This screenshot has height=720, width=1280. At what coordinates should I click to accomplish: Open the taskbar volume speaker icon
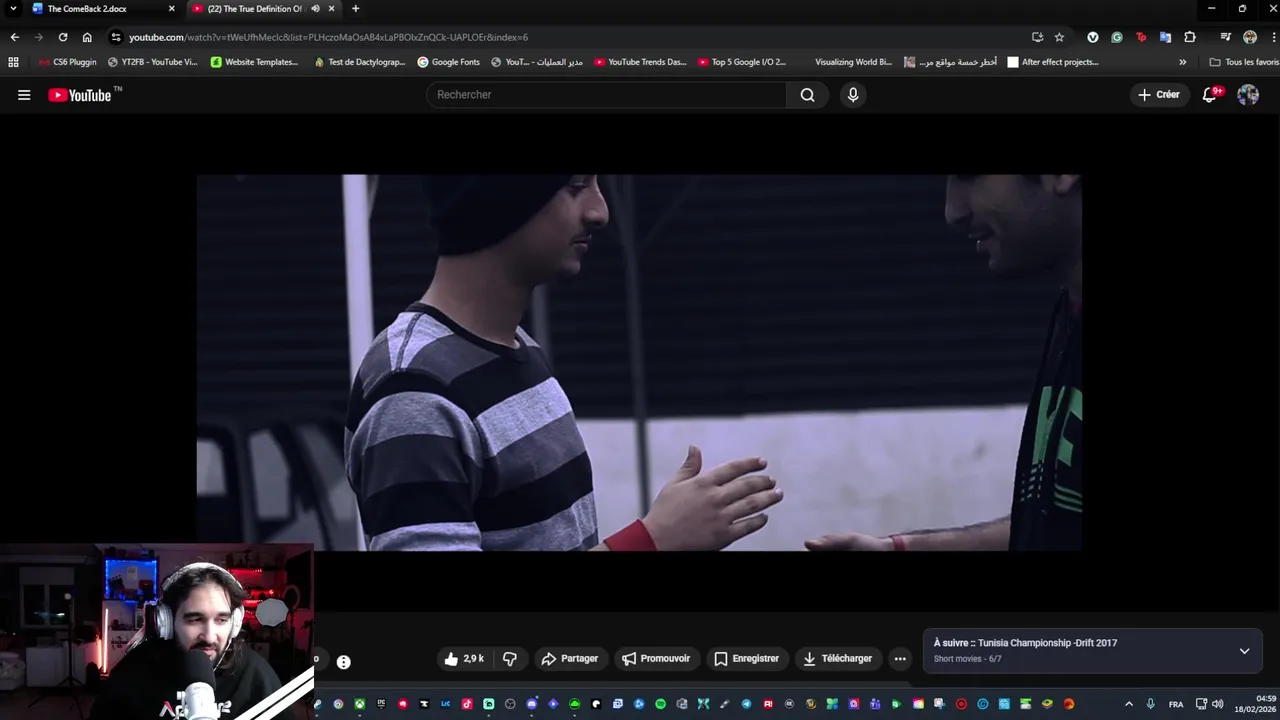click(1217, 704)
